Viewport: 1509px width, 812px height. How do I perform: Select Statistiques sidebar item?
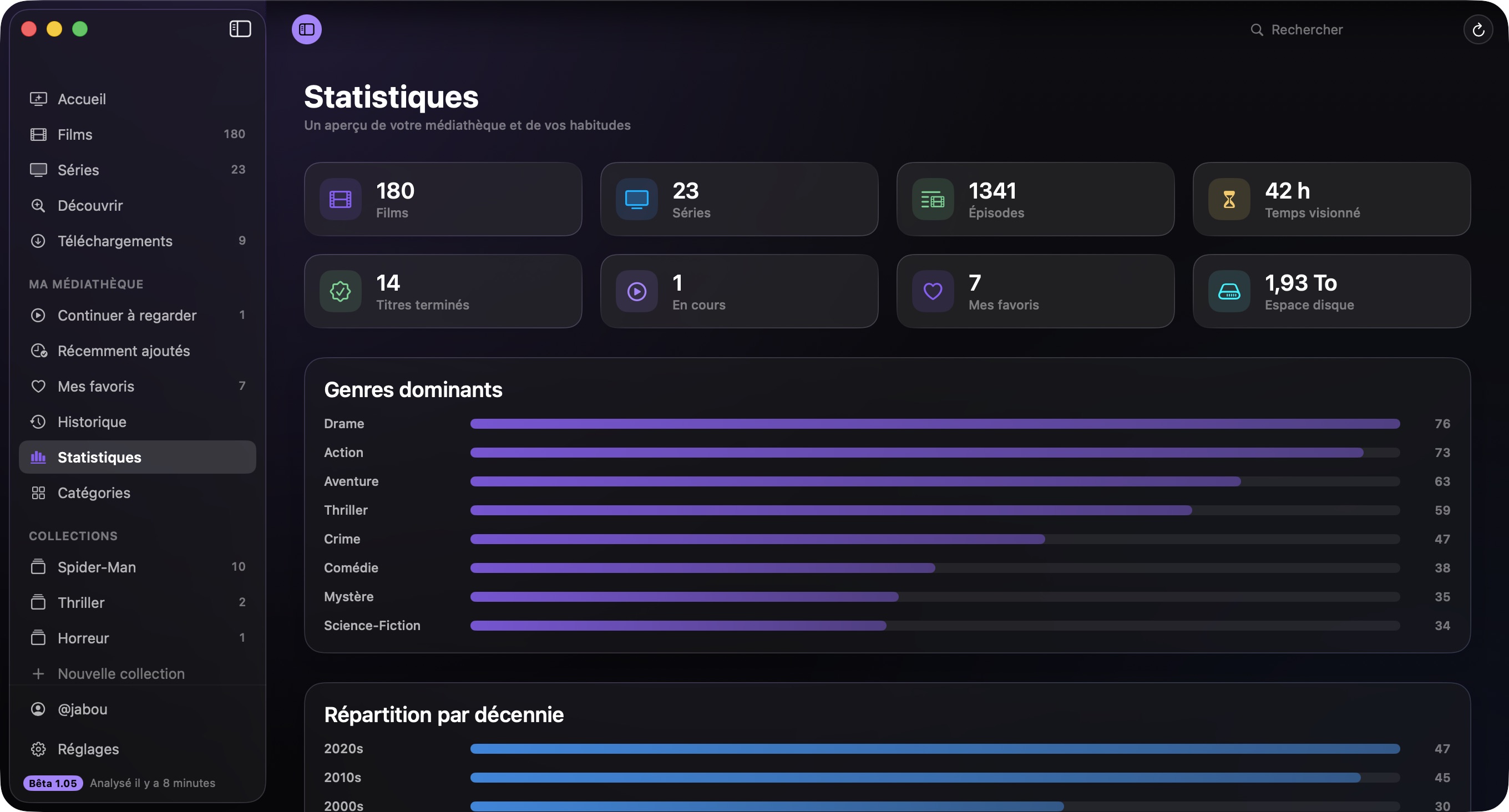point(137,457)
